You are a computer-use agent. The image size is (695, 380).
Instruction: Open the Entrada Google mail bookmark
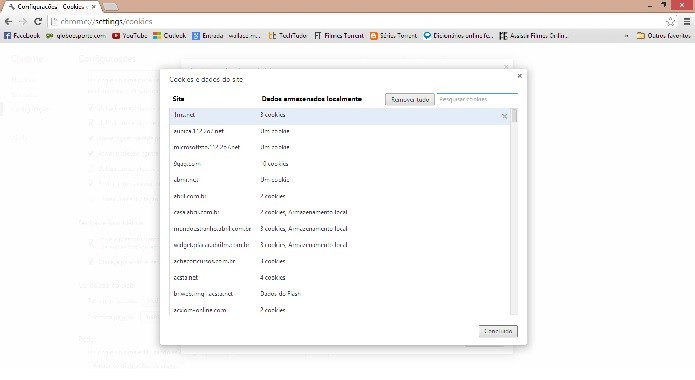226,35
